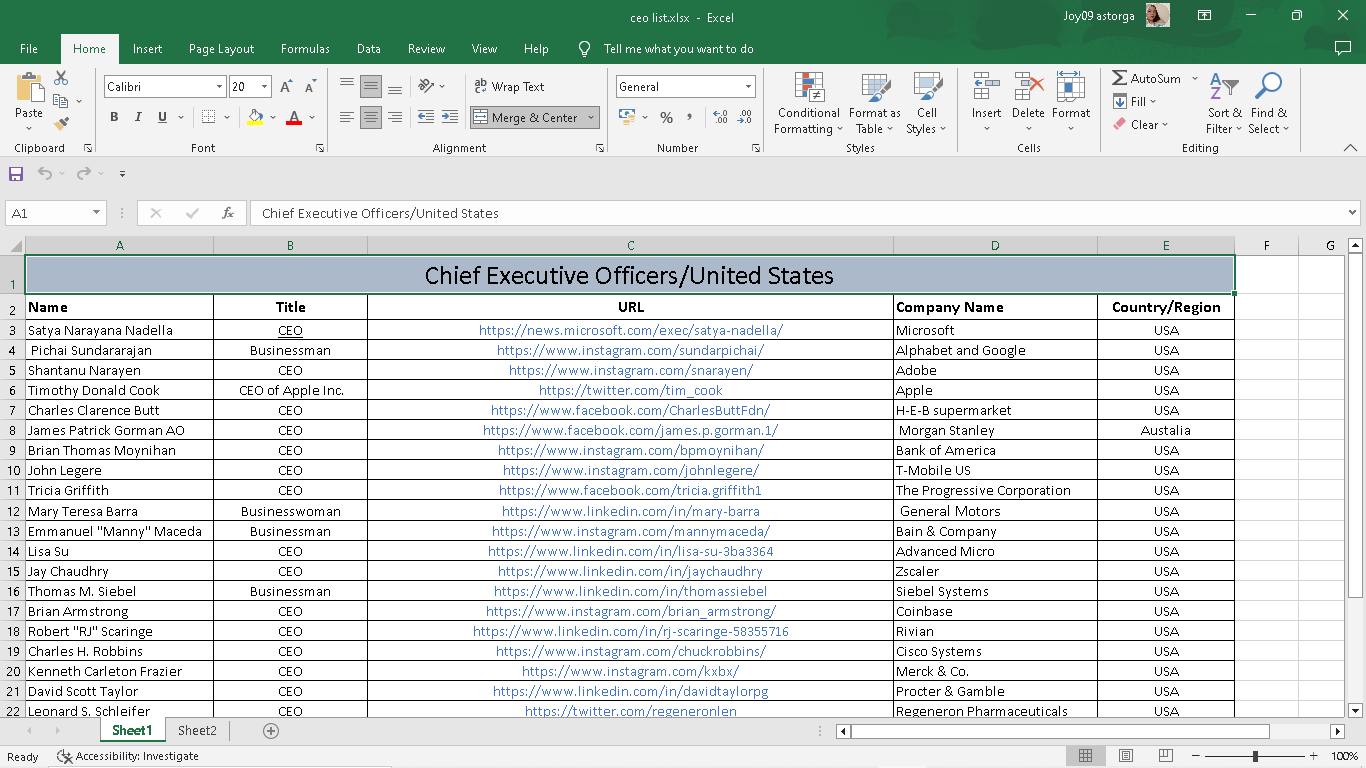Expand the Name Box dropdown arrow
The width and height of the screenshot is (1366, 768).
click(x=97, y=213)
